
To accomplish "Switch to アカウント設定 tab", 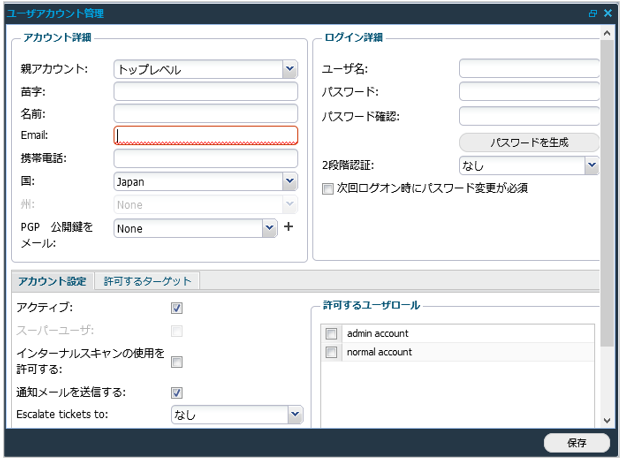I will tap(52, 281).
